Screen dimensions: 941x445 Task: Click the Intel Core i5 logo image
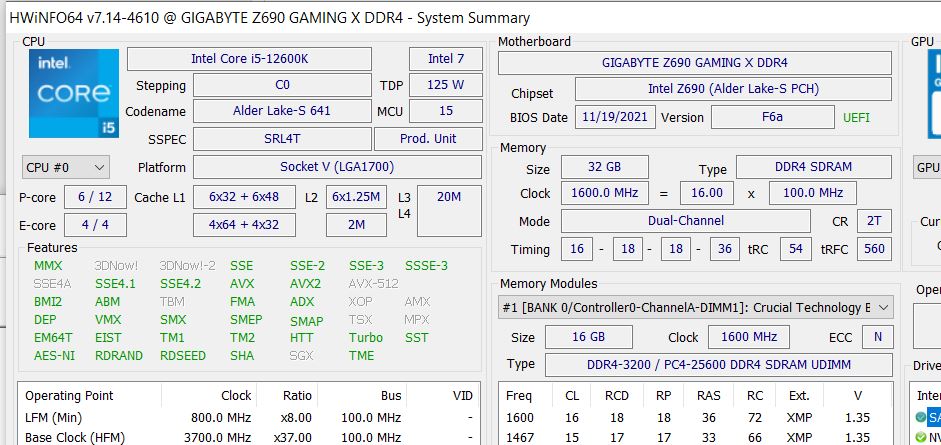coord(74,94)
